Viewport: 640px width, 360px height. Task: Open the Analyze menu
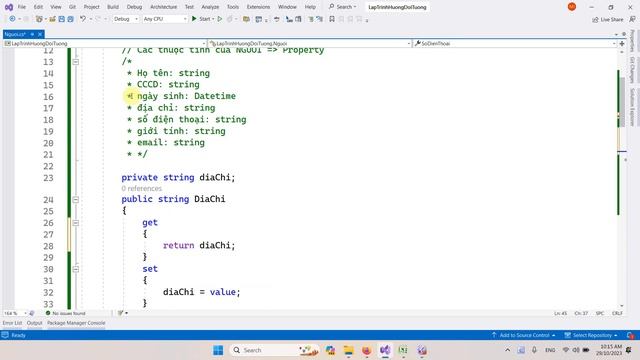[x=210, y=7]
